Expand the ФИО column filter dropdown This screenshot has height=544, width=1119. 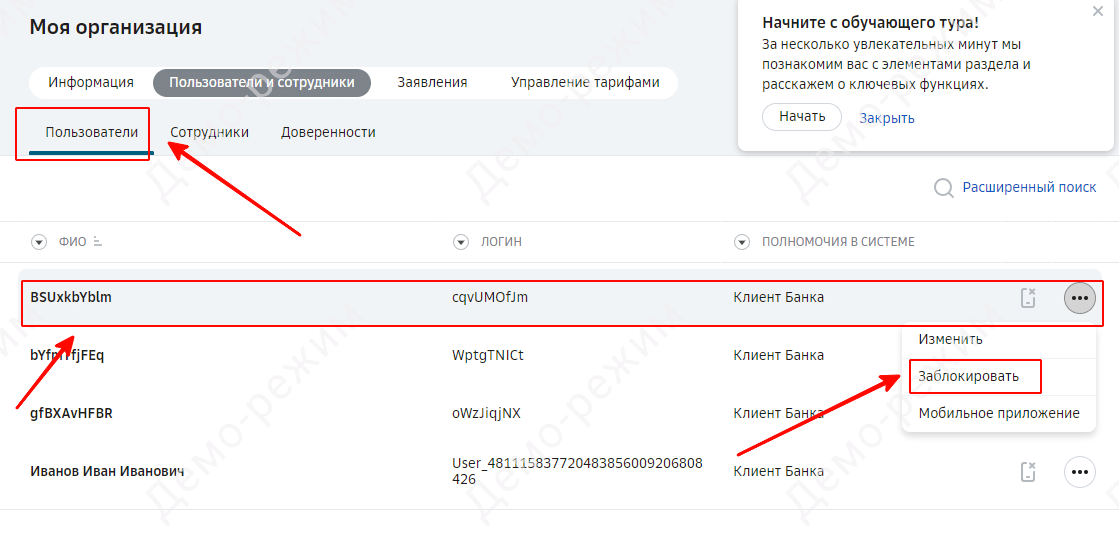[39, 242]
